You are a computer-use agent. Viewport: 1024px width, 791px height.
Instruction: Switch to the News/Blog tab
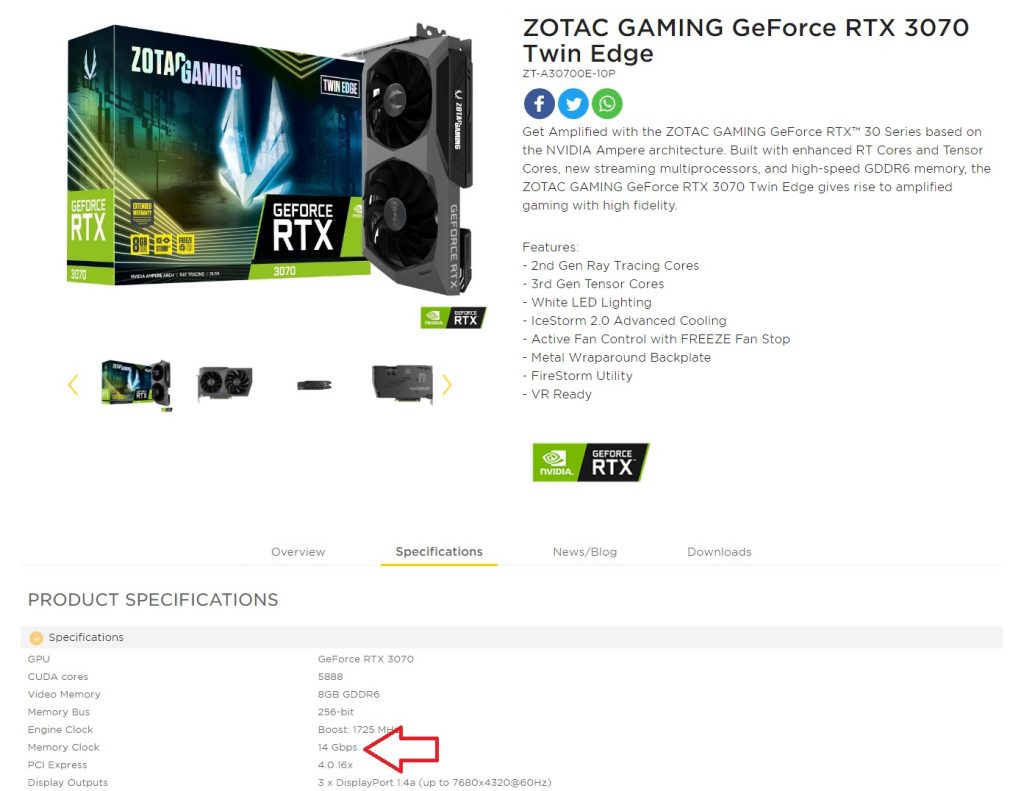coord(584,552)
